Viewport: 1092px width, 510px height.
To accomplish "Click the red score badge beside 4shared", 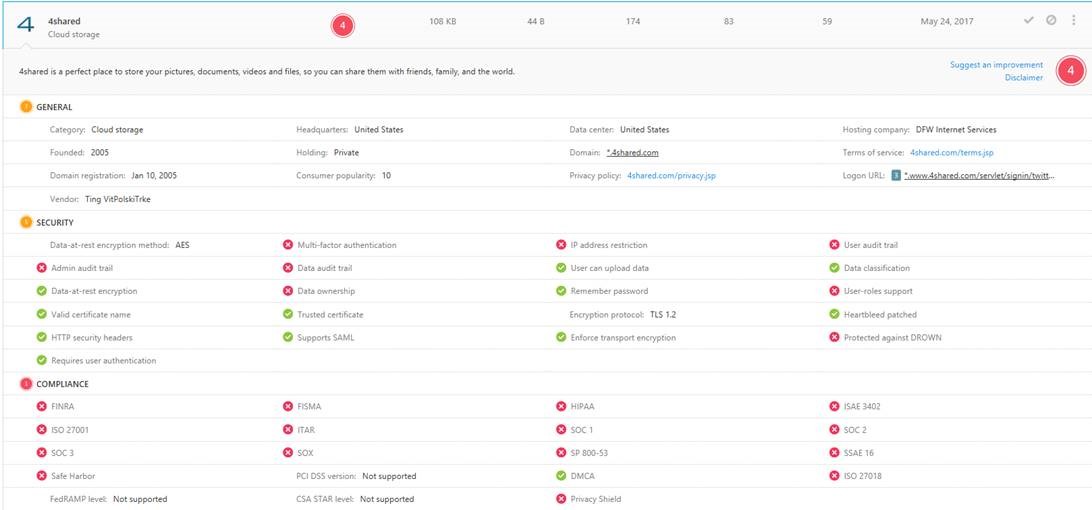I will [x=342, y=26].
